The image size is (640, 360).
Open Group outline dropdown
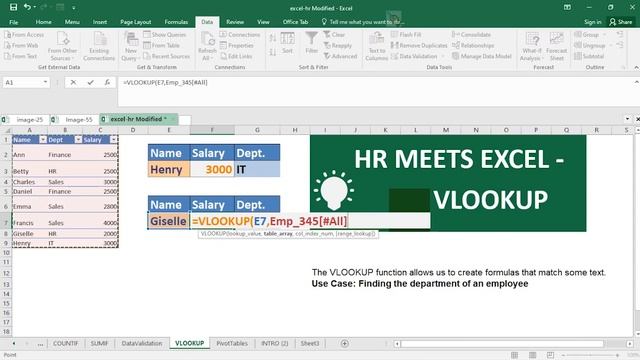[590, 35]
